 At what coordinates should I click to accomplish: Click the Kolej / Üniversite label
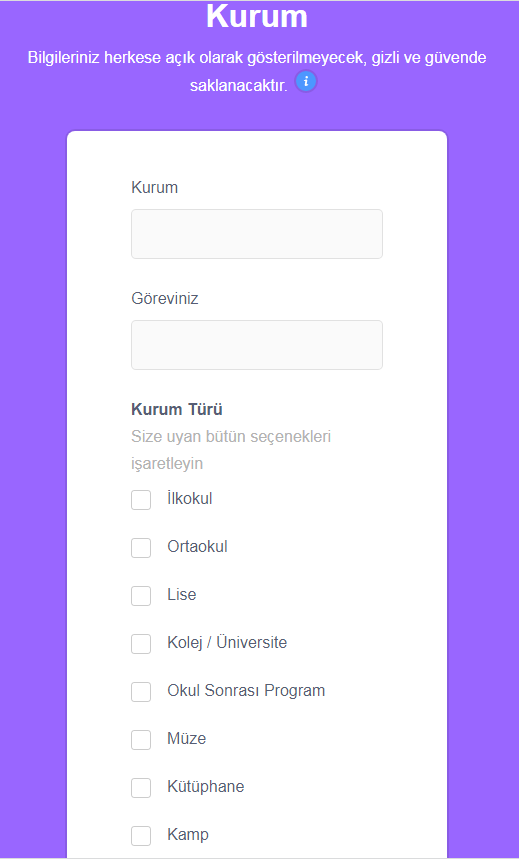[x=227, y=642]
